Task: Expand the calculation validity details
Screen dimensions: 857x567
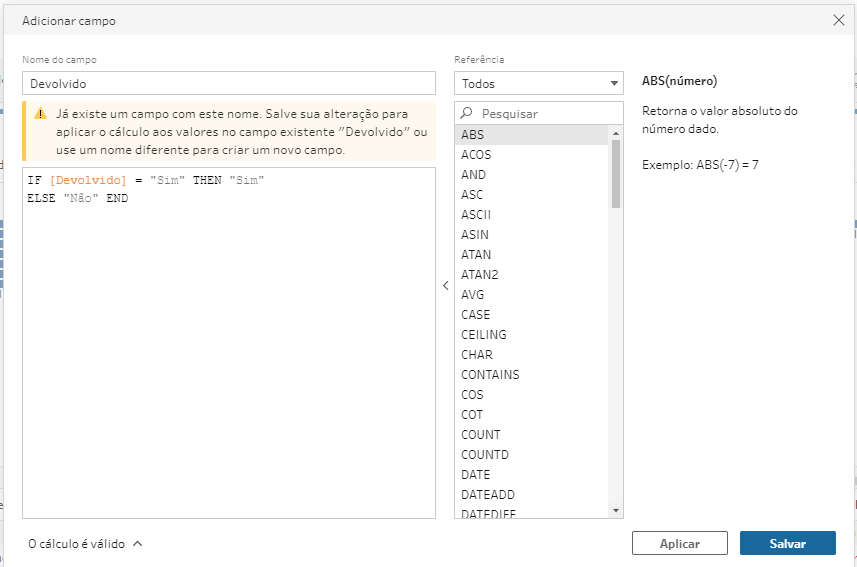Action: pos(138,543)
